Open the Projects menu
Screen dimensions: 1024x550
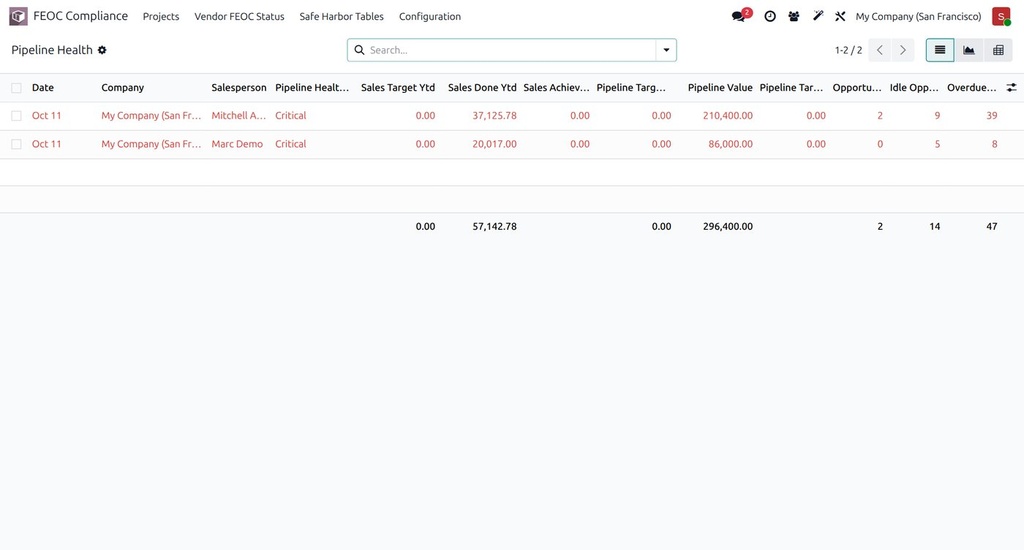(x=161, y=16)
